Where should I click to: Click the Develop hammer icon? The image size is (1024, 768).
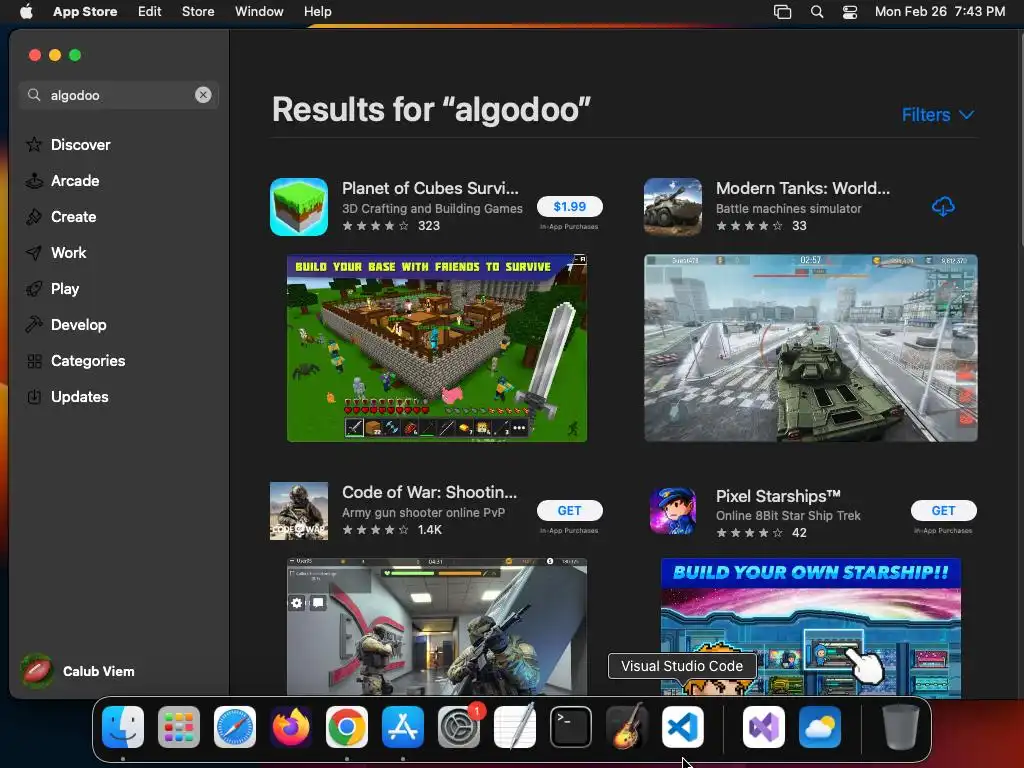click(x=34, y=324)
